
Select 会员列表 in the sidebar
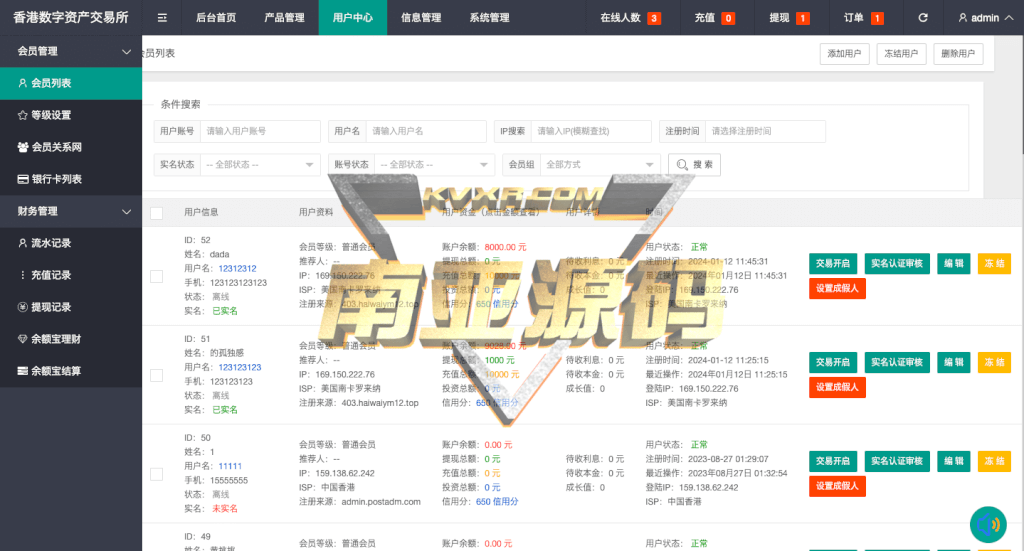tap(71, 83)
